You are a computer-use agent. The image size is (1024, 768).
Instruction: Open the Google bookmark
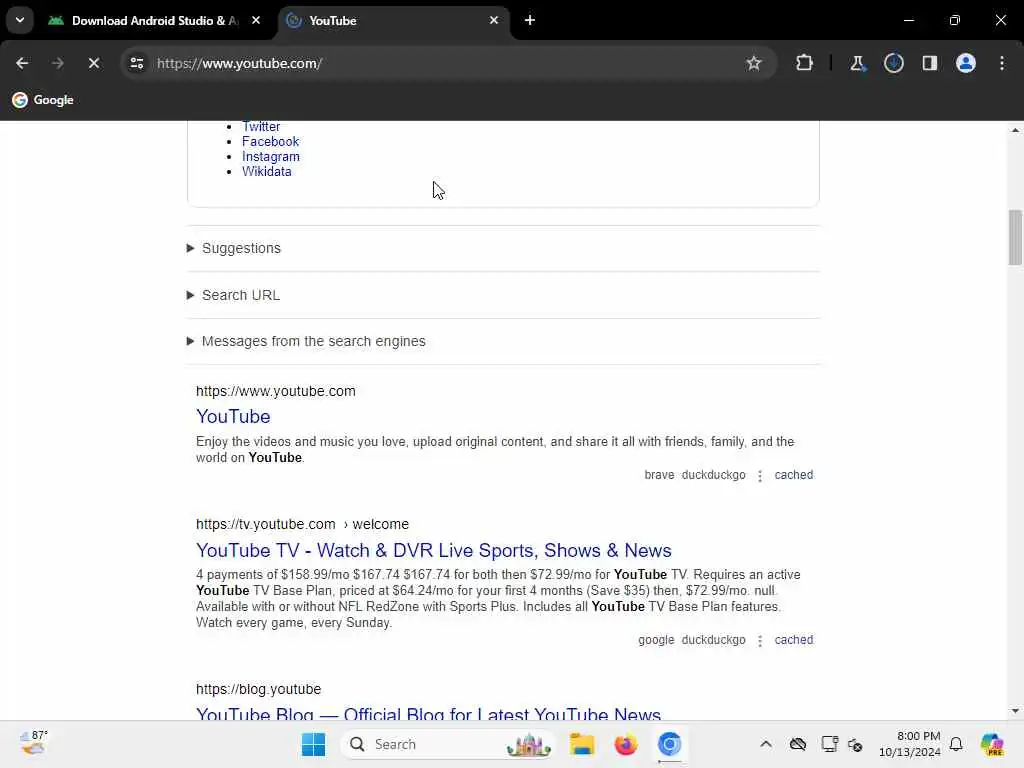pyautogui.click(x=43, y=100)
